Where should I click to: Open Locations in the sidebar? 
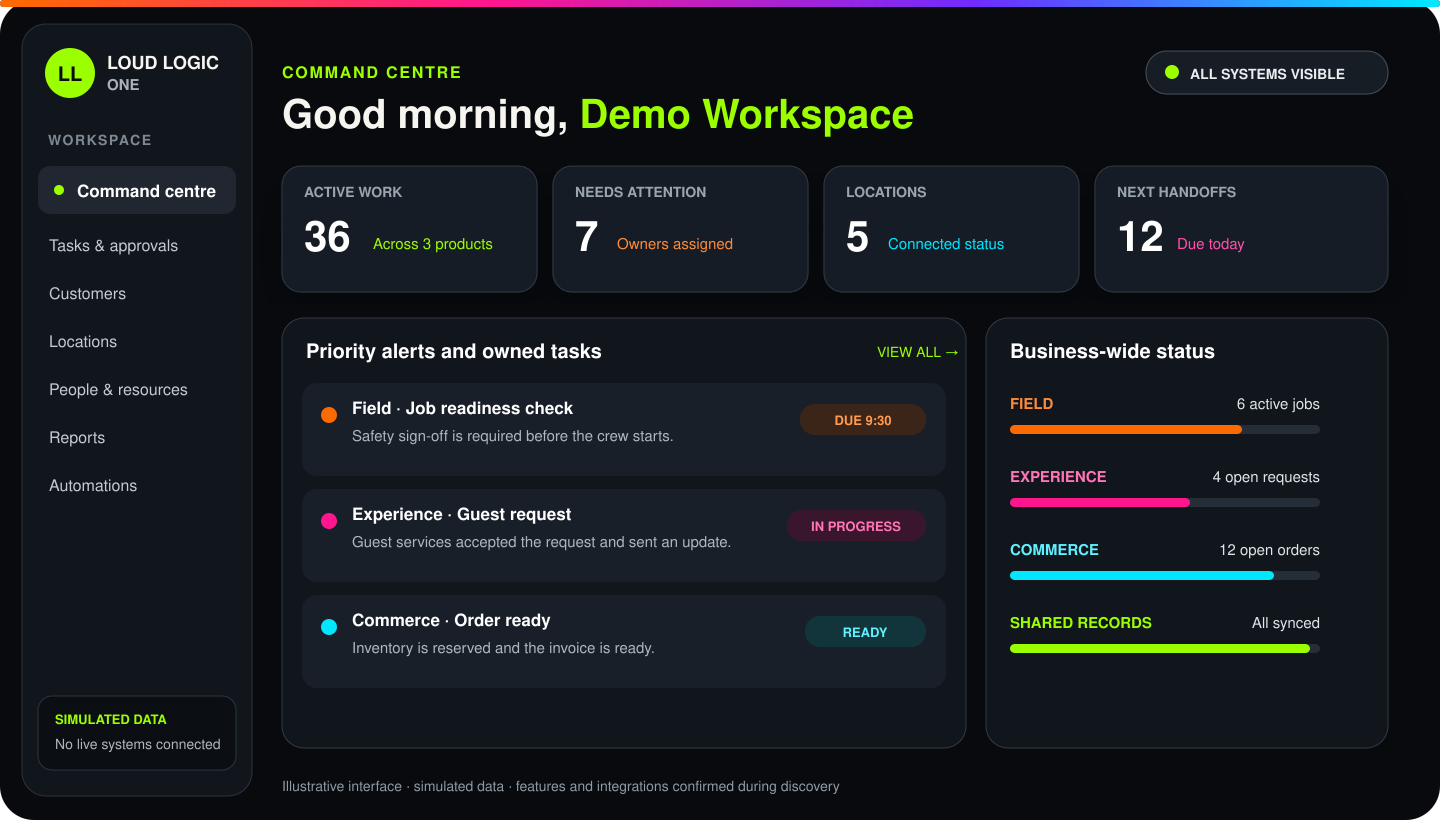tap(83, 342)
